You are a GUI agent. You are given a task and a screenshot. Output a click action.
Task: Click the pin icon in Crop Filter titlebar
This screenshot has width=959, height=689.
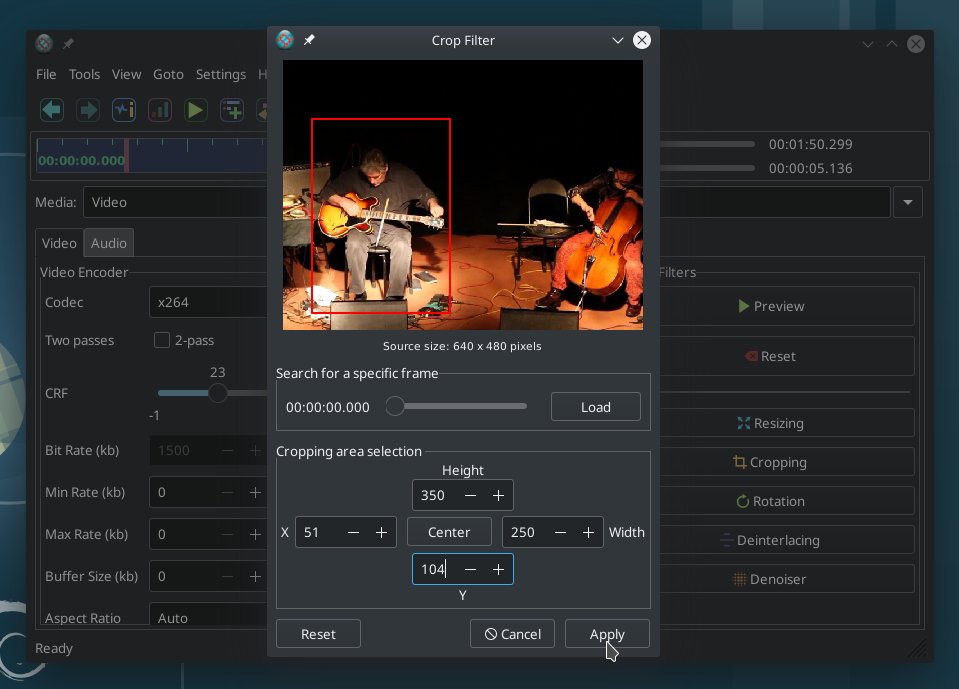309,40
